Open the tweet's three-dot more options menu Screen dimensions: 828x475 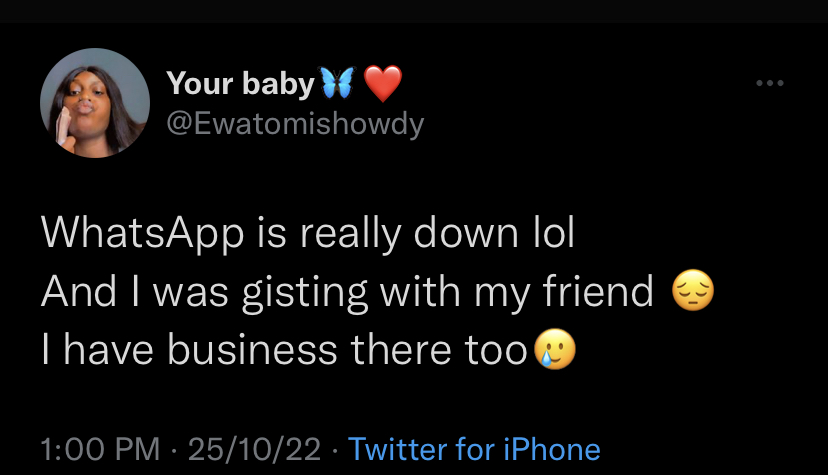(x=769, y=84)
